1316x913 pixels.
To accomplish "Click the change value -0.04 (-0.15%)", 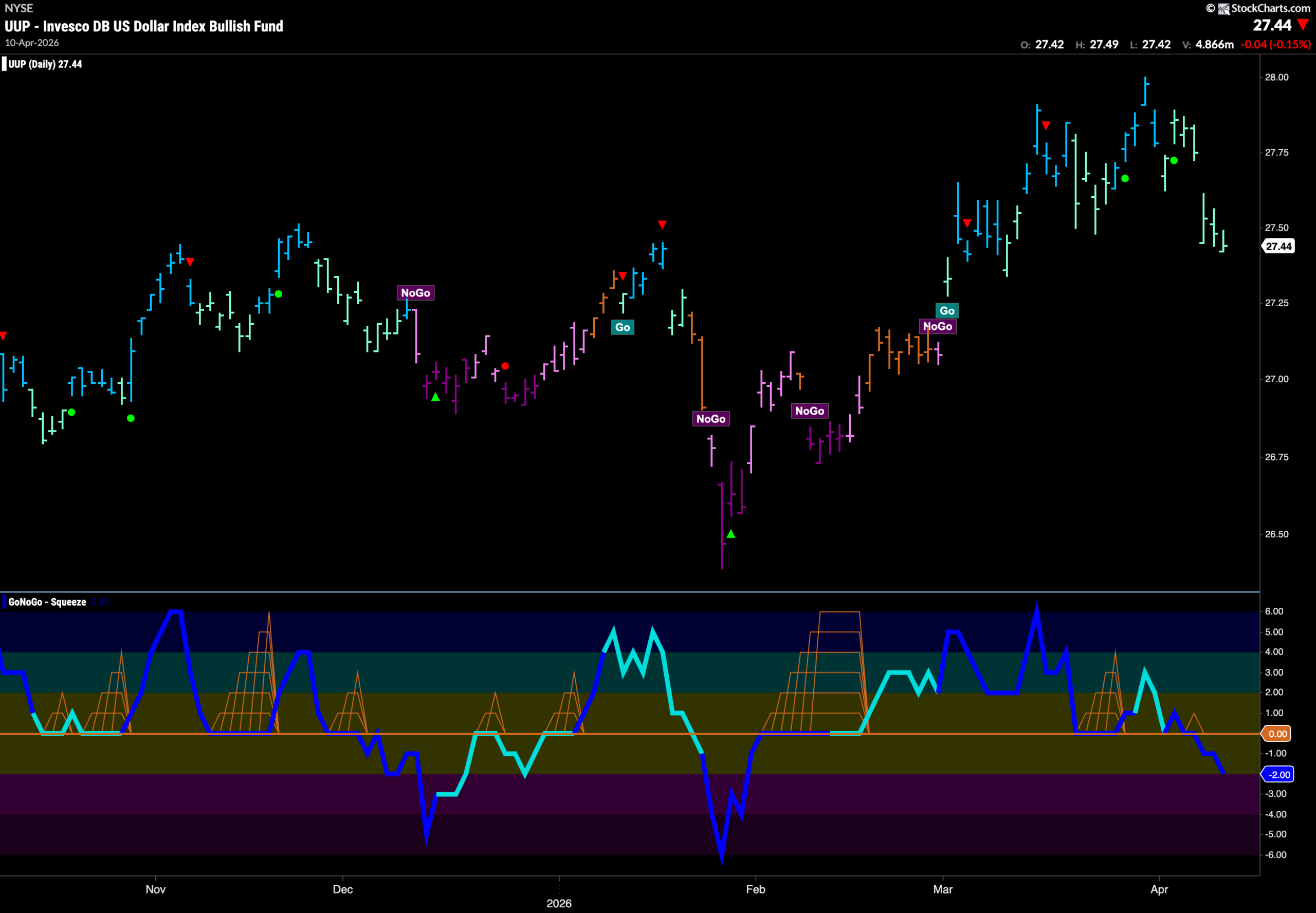I will tap(1275, 45).
